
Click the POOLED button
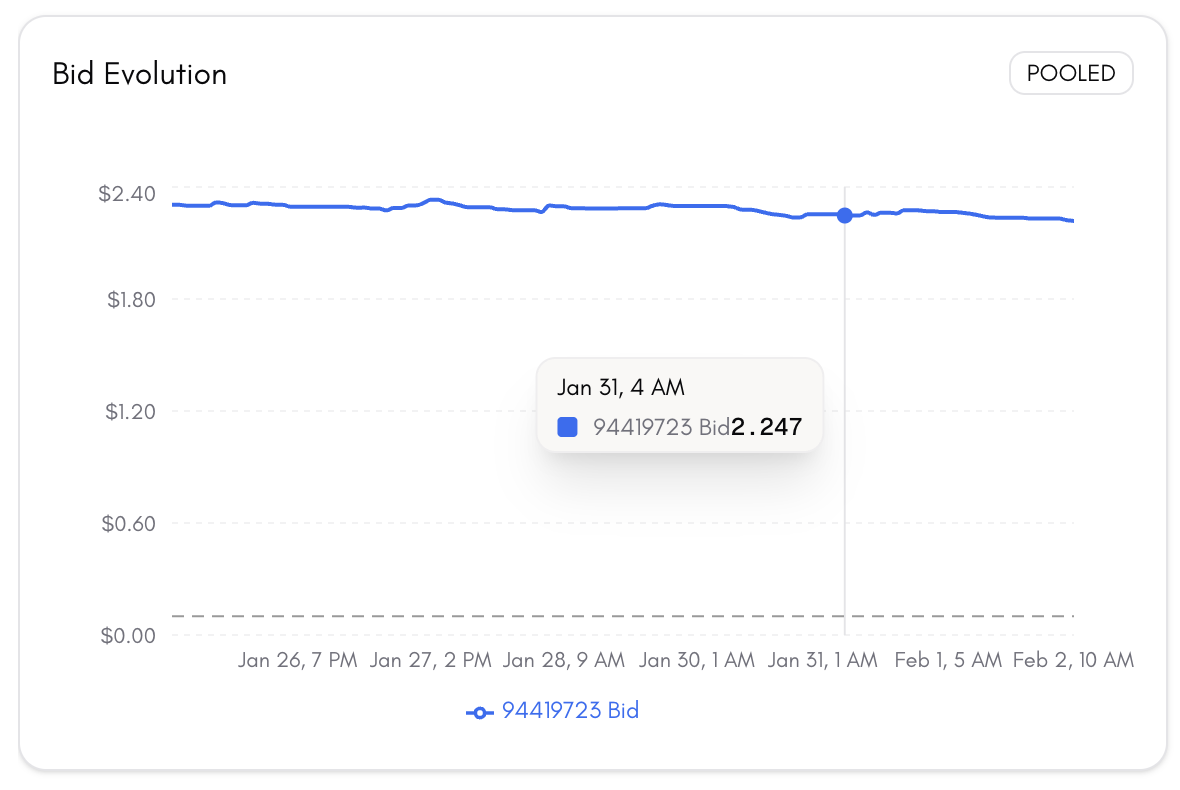point(1071,73)
